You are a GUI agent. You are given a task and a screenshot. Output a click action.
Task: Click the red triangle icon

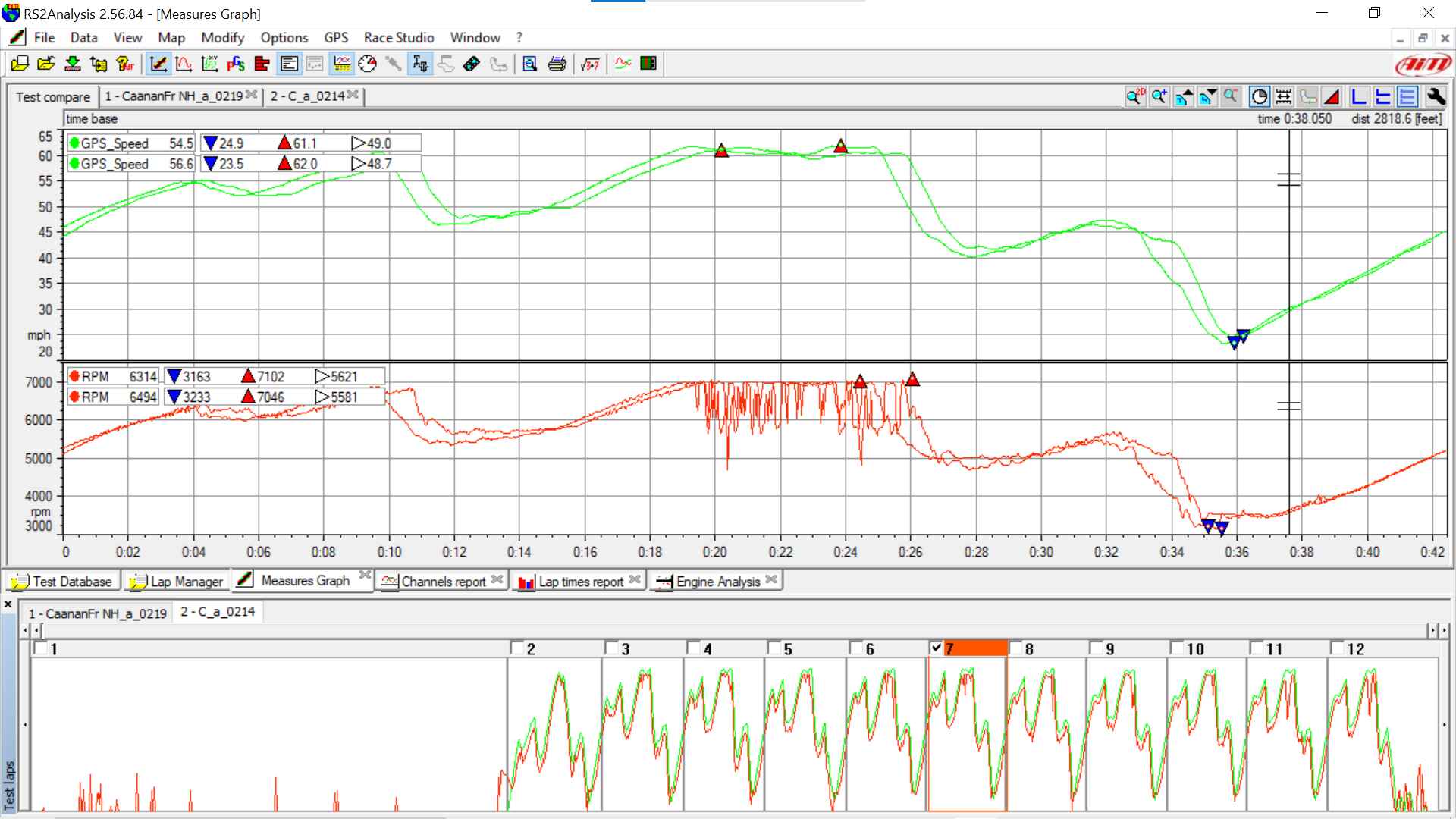tap(1332, 96)
